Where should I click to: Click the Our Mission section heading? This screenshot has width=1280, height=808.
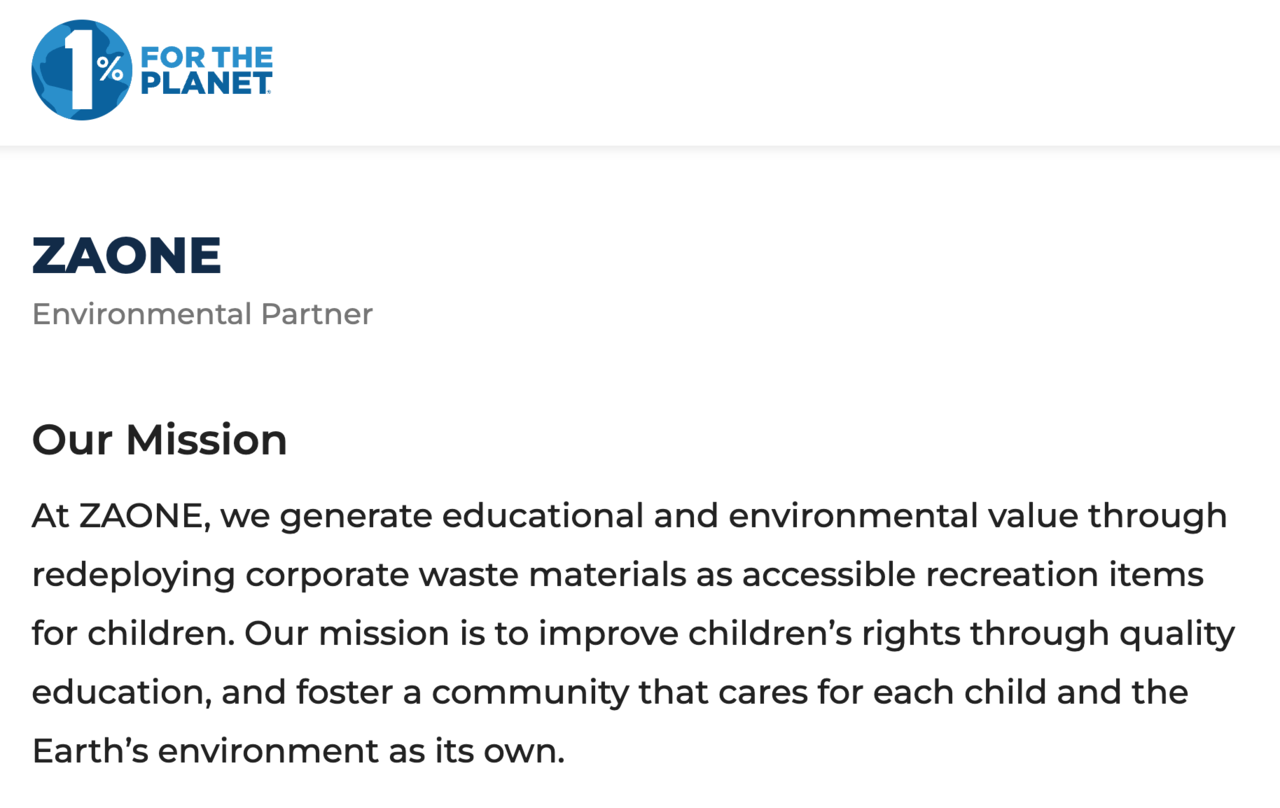[x=160, y=440]
